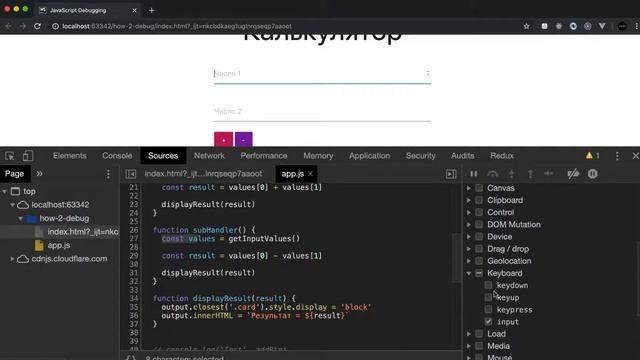Click line number 29 in gutter
The image size is (640, 360).
coord(133,256)
